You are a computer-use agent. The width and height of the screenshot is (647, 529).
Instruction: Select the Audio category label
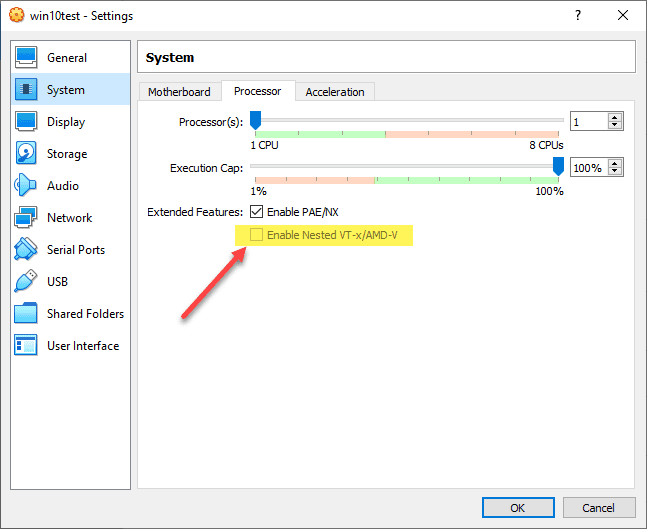pyautogui.click(x=63, y=186)
